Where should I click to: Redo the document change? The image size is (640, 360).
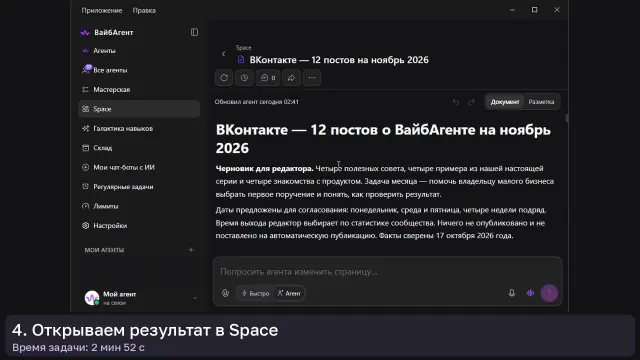(471, 102)
